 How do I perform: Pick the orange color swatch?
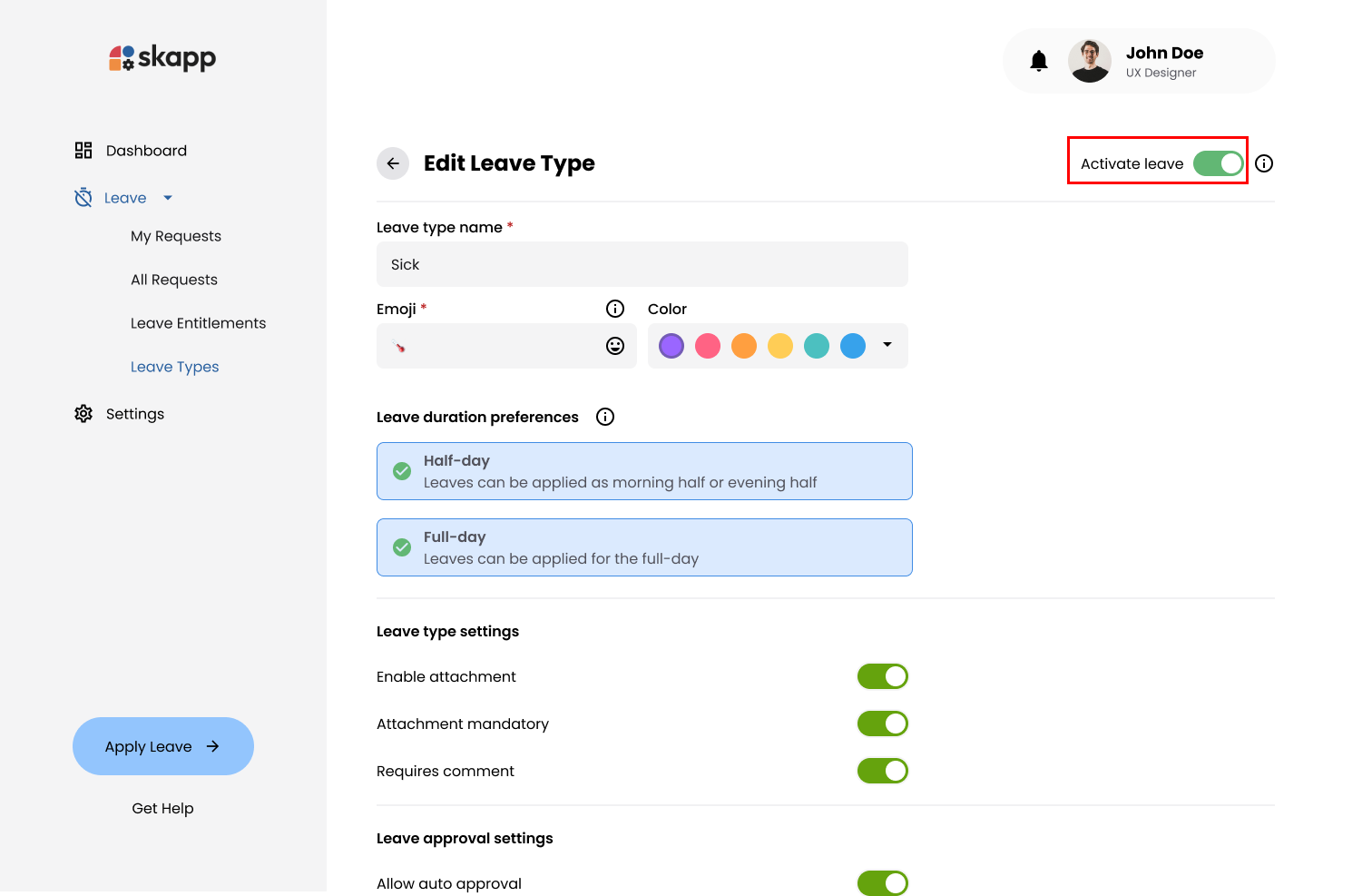(744, 346)
